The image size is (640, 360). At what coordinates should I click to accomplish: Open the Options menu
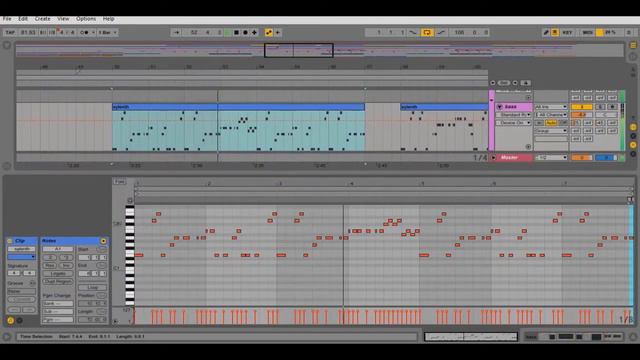click(x=86, y=19)
